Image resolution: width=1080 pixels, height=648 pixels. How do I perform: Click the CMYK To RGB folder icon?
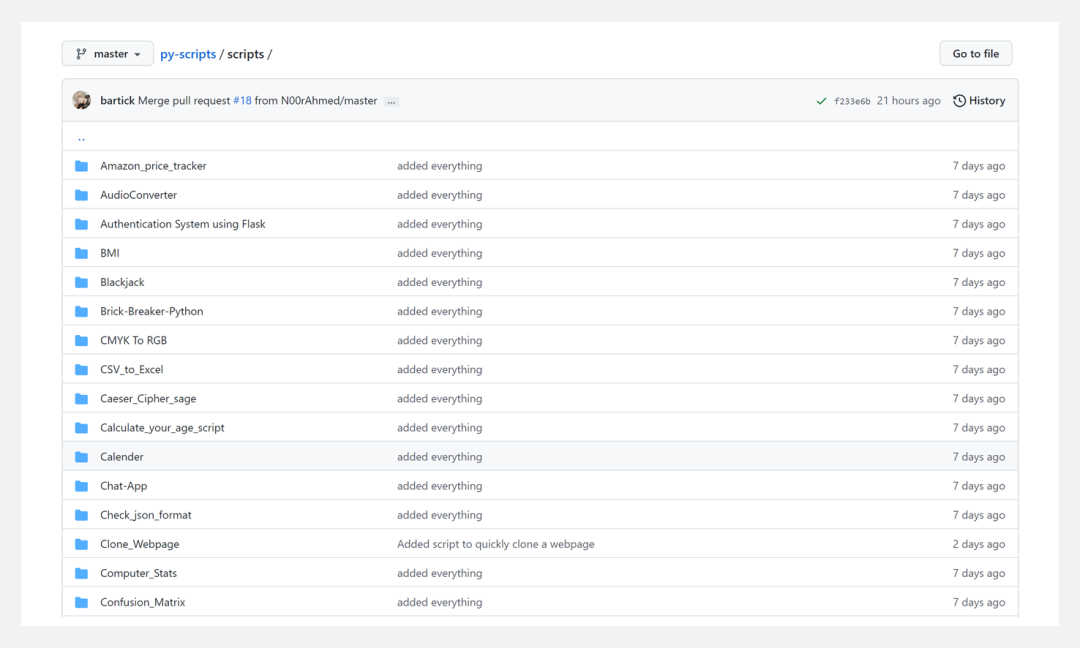tap(82, 341)
